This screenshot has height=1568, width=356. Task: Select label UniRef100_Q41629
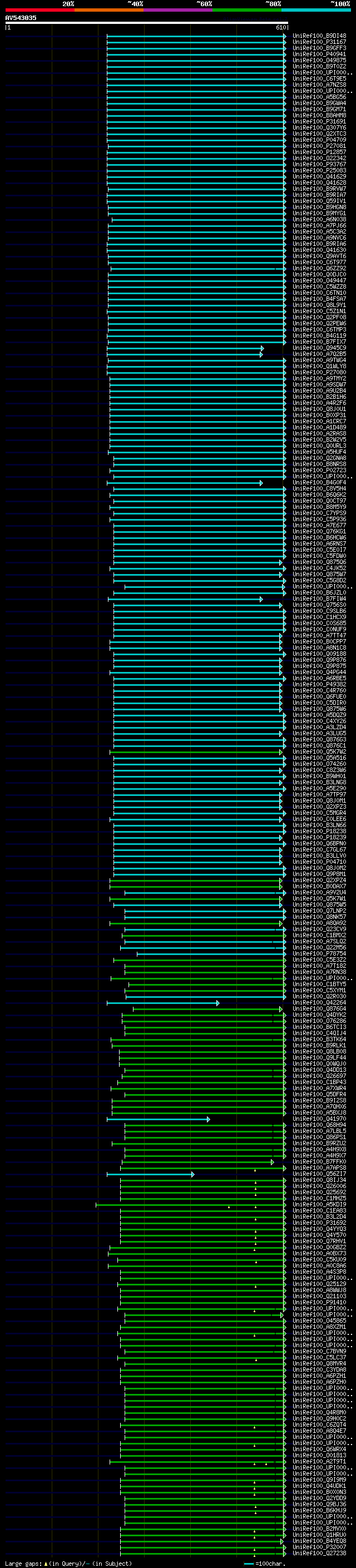[319, 176]
